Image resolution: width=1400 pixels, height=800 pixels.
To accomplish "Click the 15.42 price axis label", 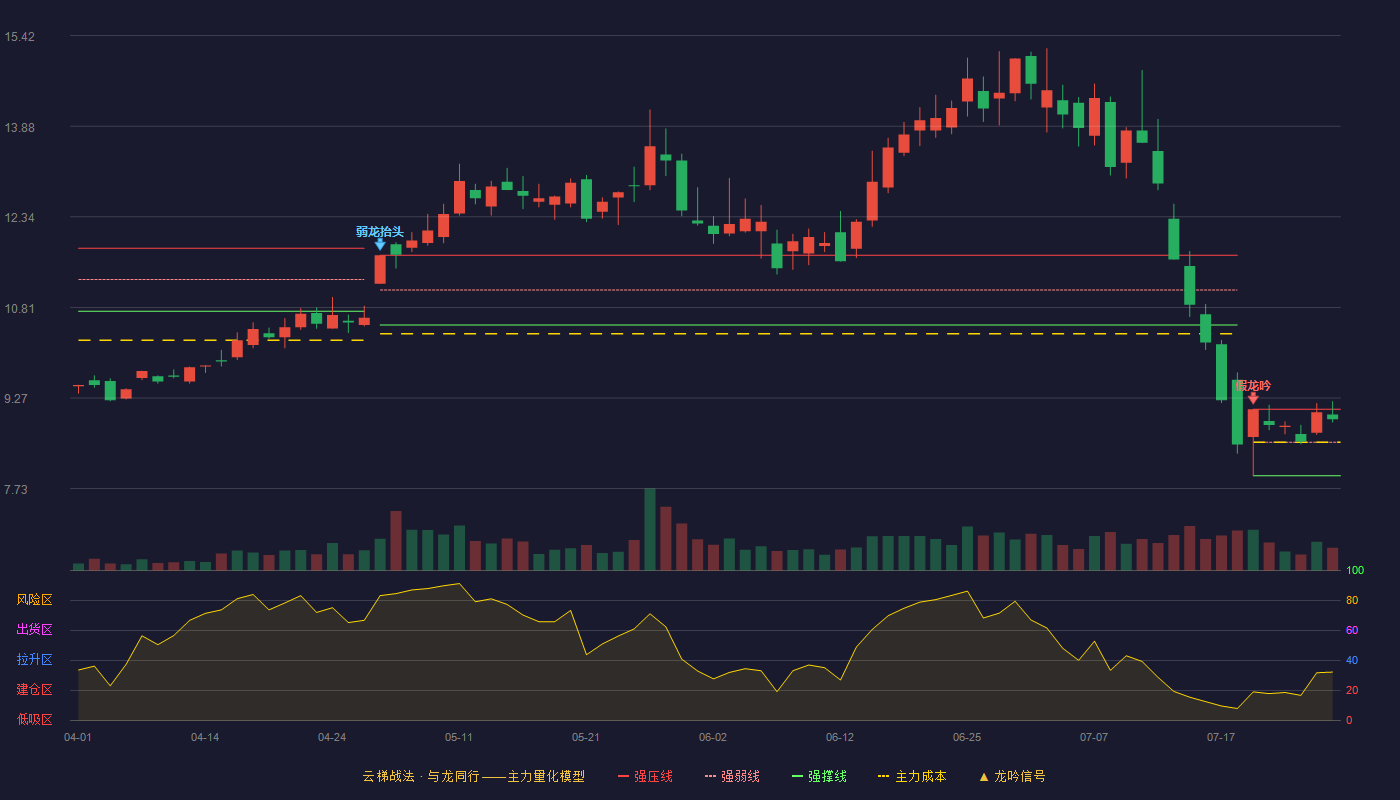I will [x=19, y=37].
